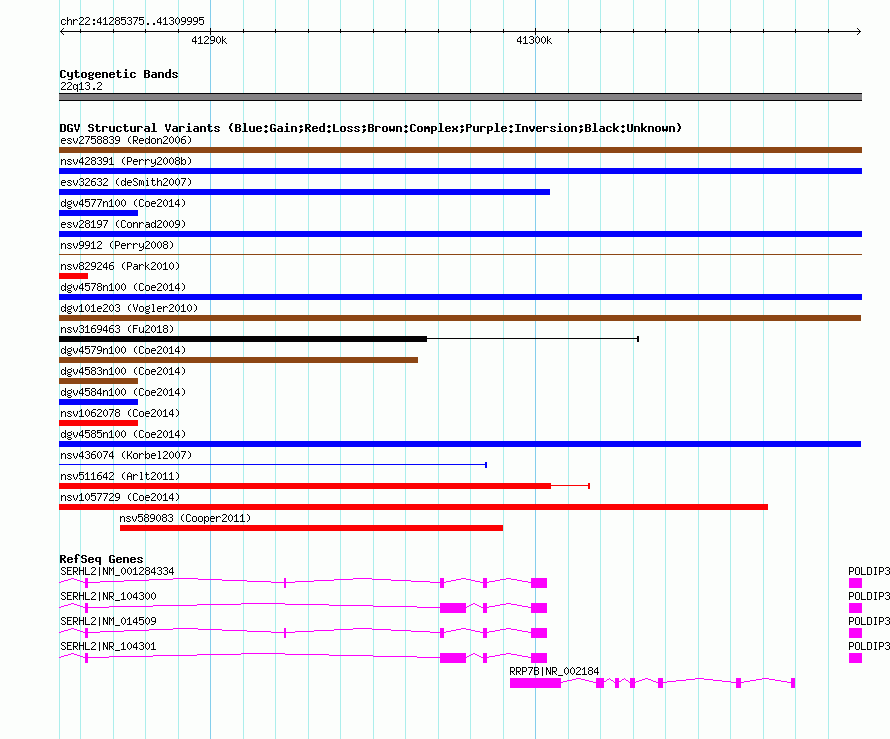The image size is (890, 739).
Task: Click the blue dgv4585n100 gain bar
Action: (460, 444)
